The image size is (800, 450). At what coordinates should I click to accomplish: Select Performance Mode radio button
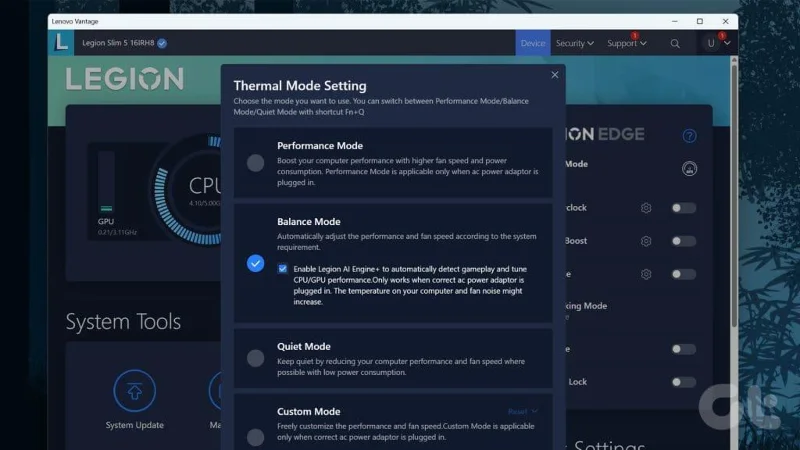point(256,163)
